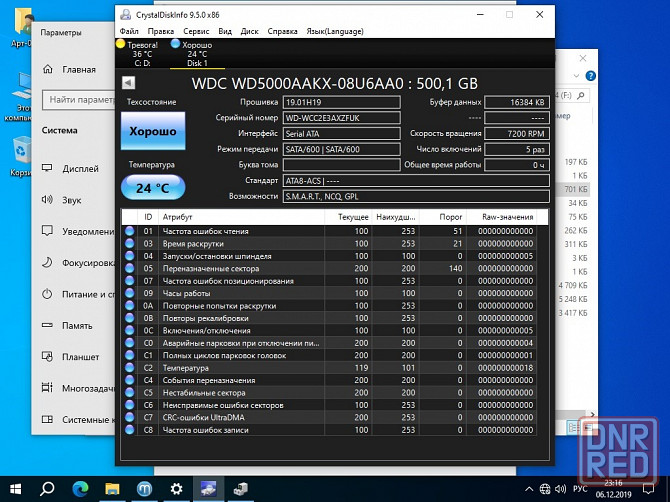Click the Порог column header

tap(443, 217)
